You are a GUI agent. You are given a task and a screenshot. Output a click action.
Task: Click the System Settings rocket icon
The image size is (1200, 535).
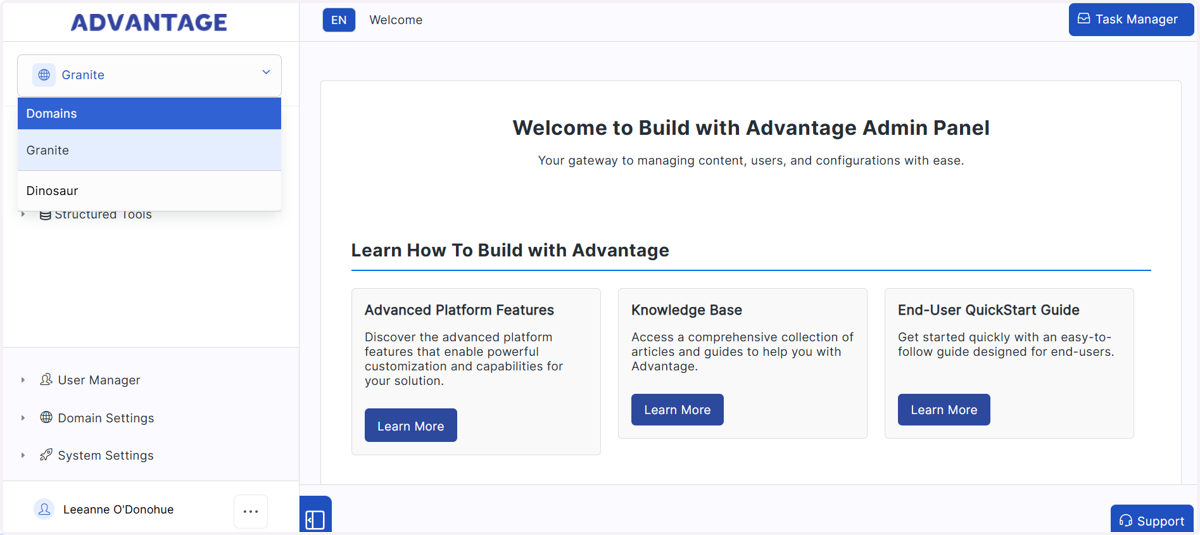[46, 455]
